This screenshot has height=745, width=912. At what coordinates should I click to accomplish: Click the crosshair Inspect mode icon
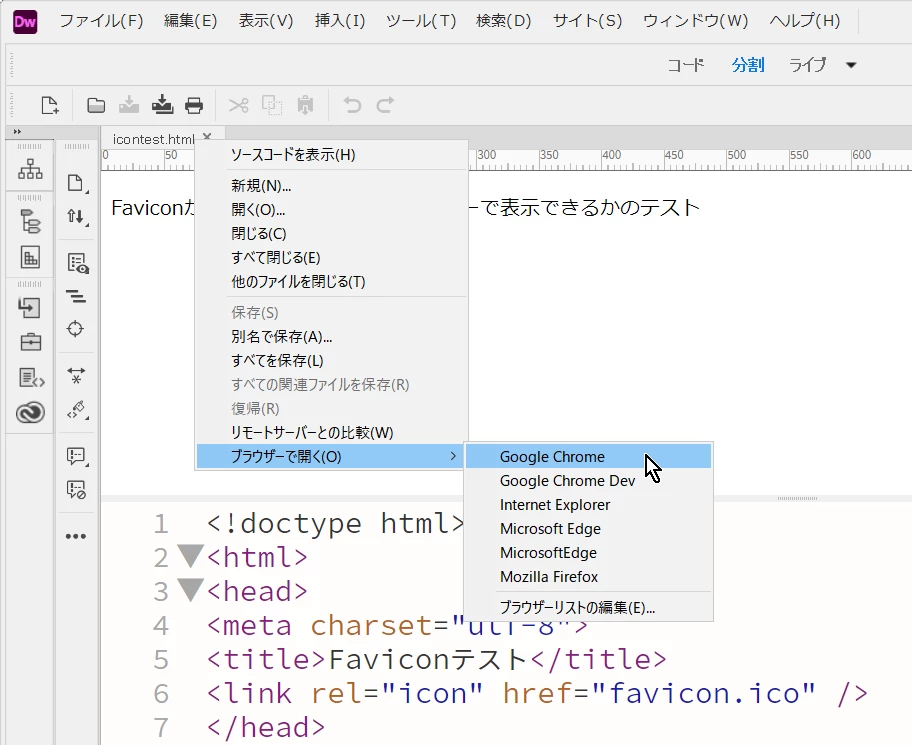[75, 329]
